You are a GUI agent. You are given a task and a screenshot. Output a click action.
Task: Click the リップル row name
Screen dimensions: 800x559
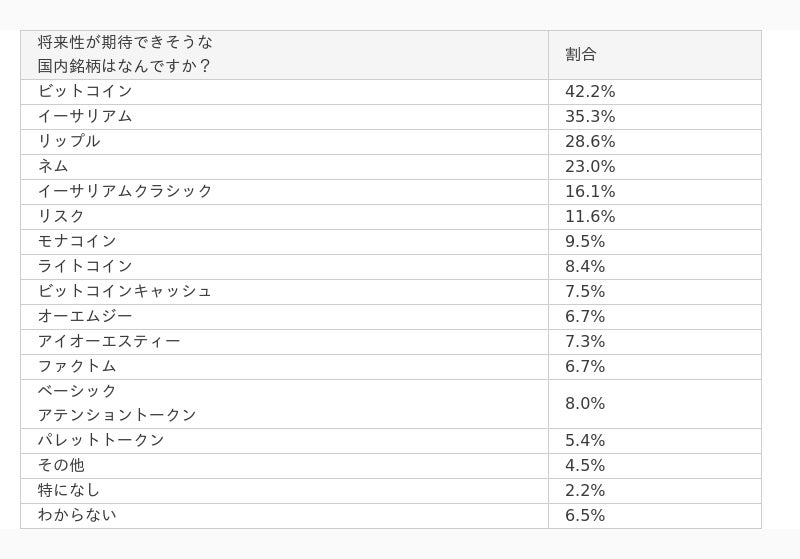coord(69,141)
